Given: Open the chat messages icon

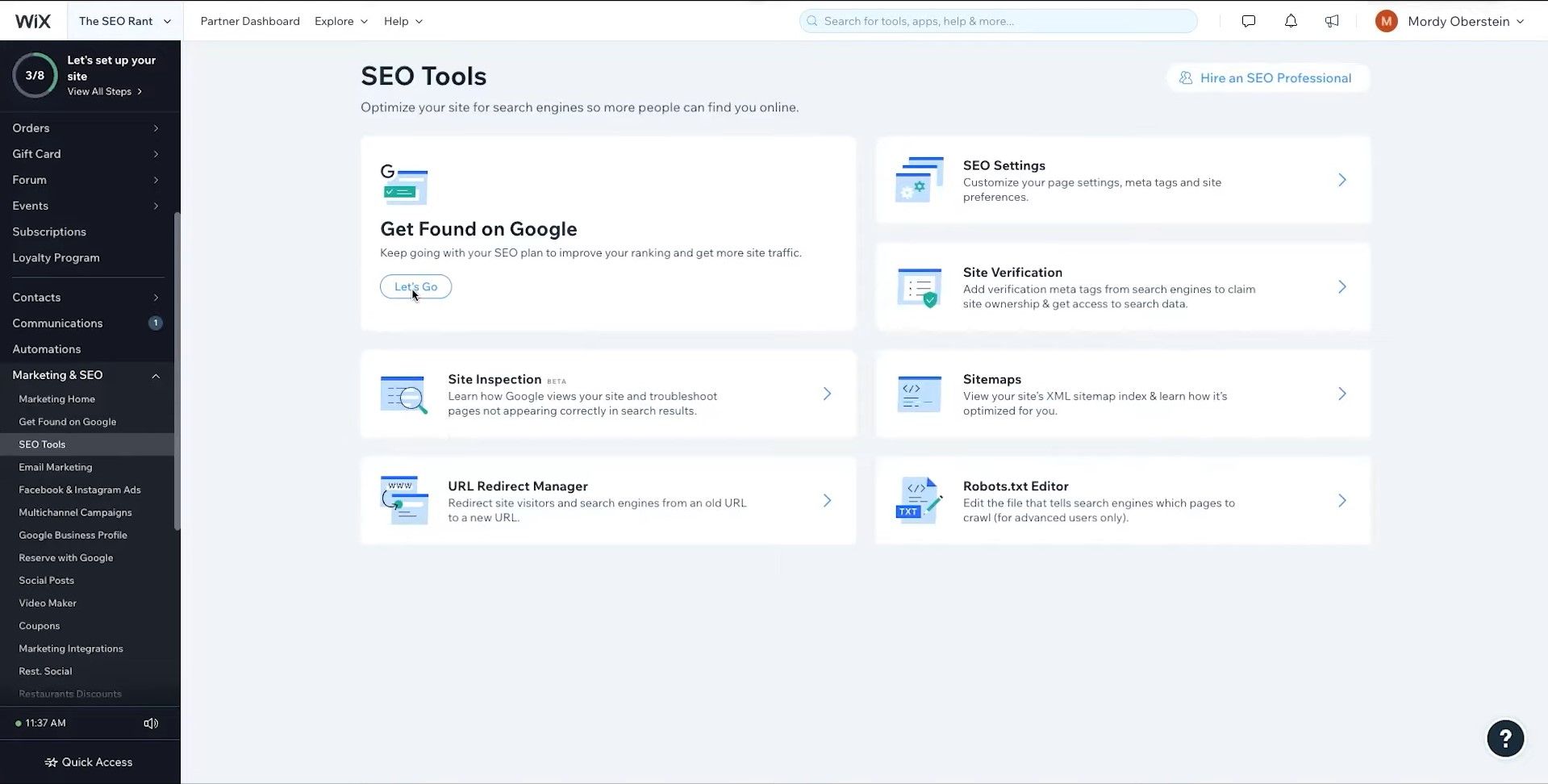Looking at the screenshot, I should [1249, 21].
